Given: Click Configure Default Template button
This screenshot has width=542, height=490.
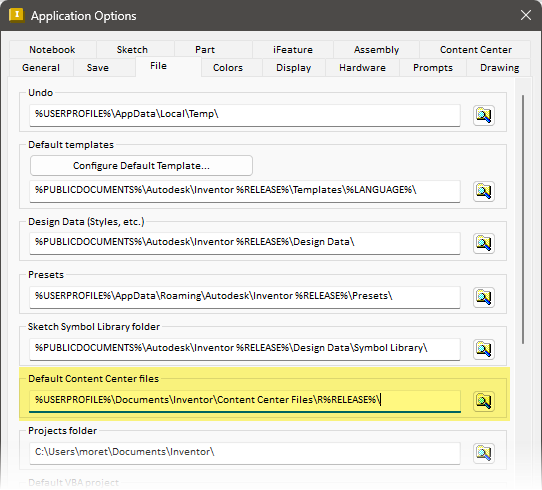Looking at the screenshot, I should (x=141, y=166).
